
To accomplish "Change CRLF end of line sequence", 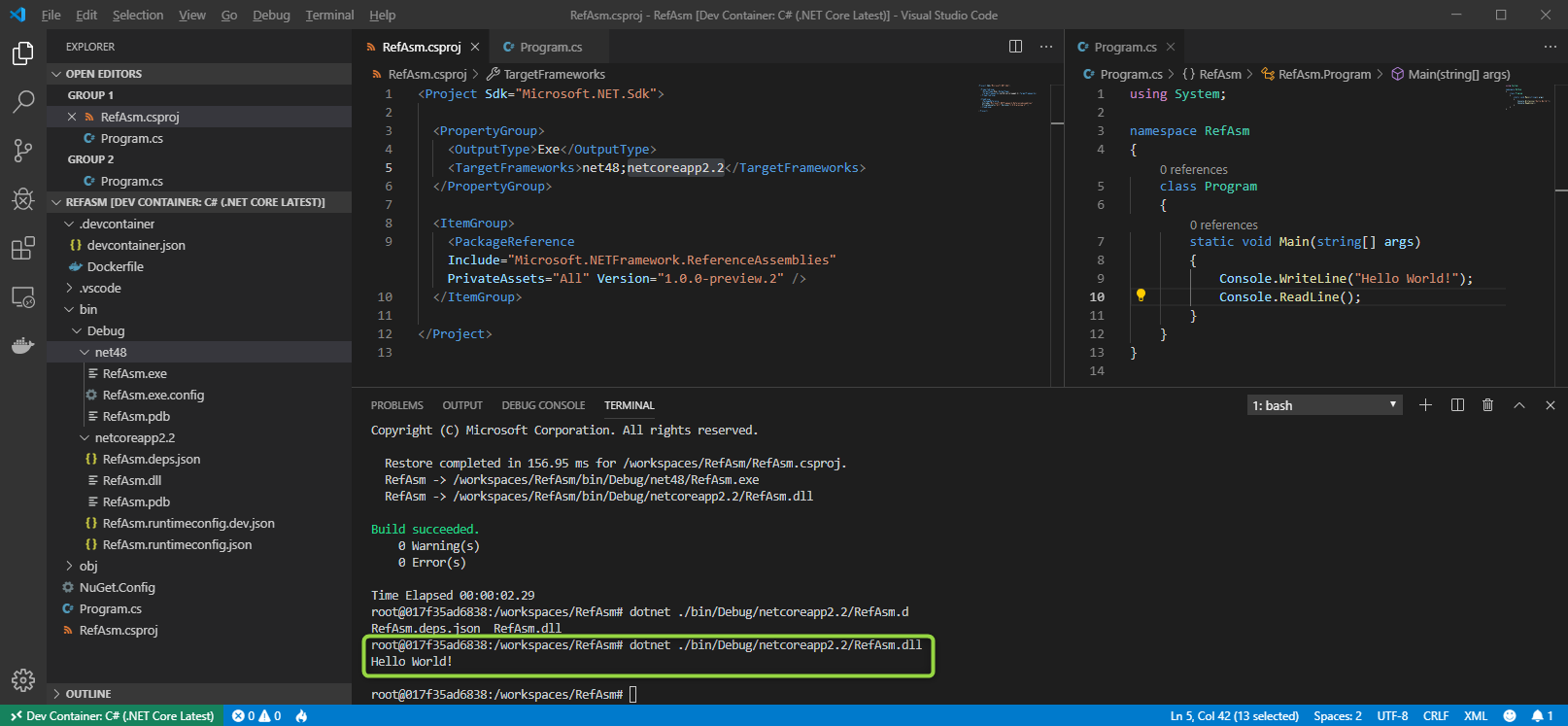I will (x=1436, y=716).
